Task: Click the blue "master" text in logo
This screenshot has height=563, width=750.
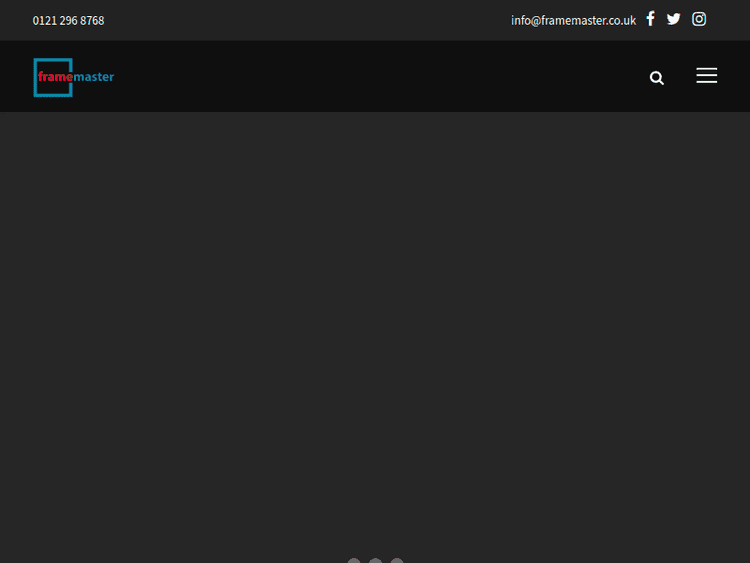Action: click(x=94, y=77)
